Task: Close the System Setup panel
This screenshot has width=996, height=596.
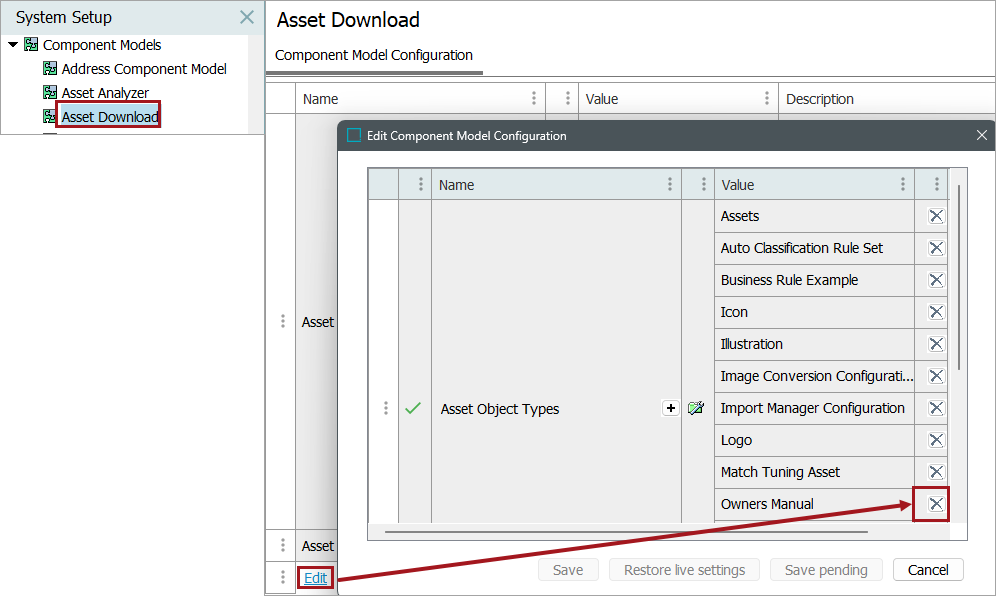Action: click(x=247, y=17)
